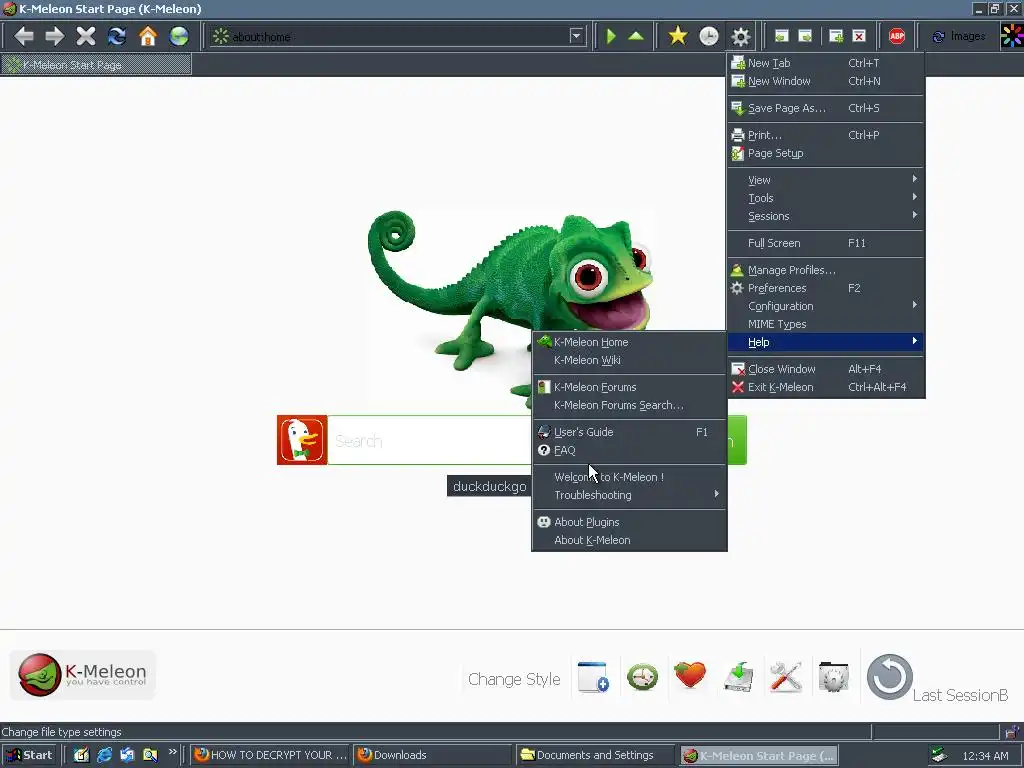Open MIME Types menu item

825,324
